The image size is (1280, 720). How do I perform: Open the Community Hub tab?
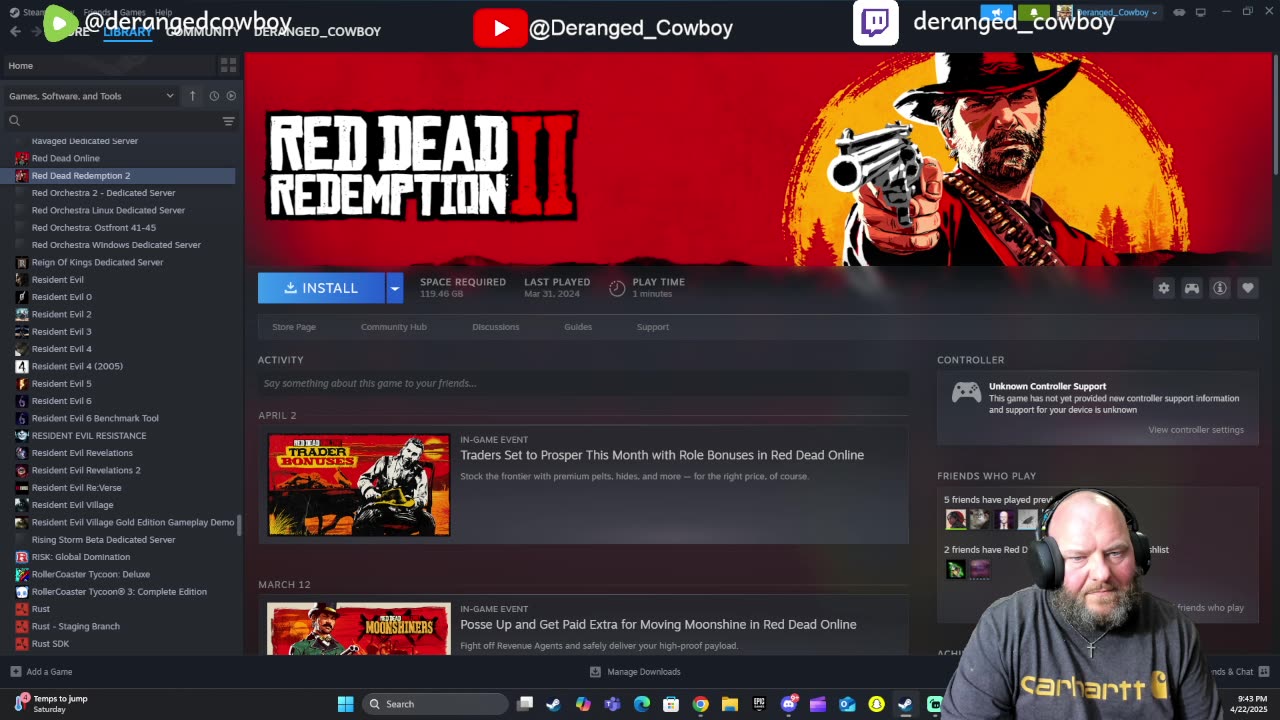[x=393, y=327]
